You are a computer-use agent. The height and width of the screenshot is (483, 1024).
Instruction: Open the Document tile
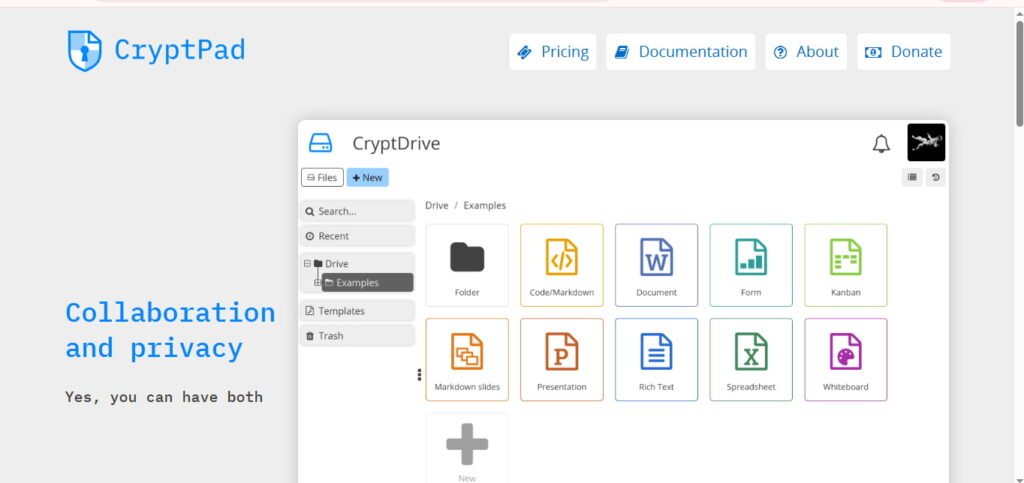click(x=656, y=265)
